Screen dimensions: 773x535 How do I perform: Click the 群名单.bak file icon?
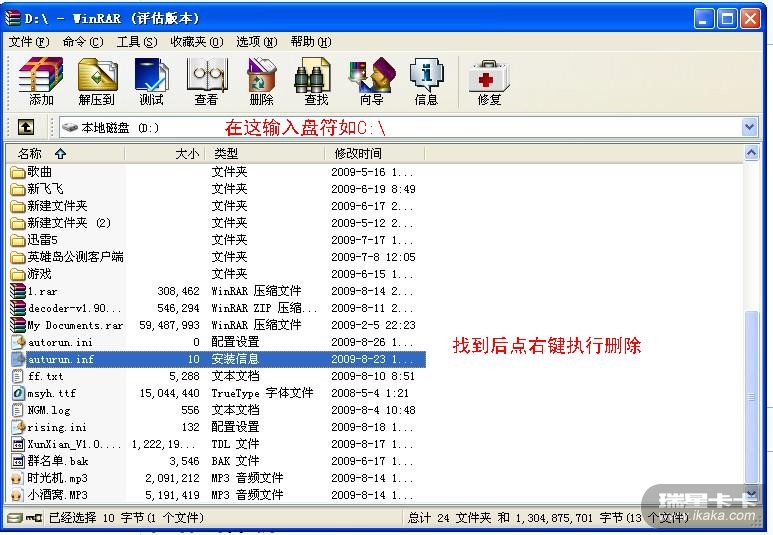click(x=18, y=461)
